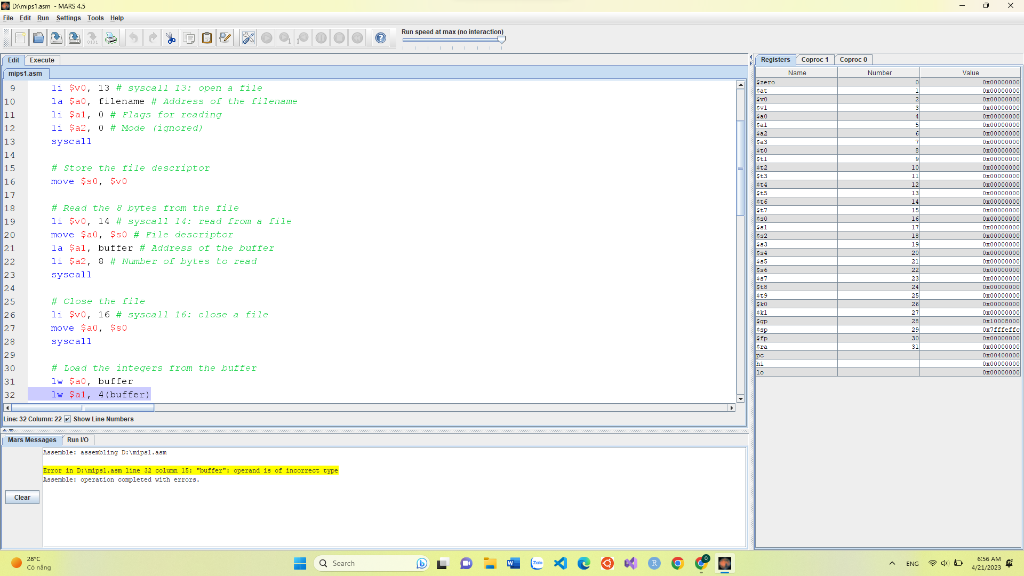Cut selection with scissors icon
Viewport: 1024px width, 576px height.
(170, 38)
